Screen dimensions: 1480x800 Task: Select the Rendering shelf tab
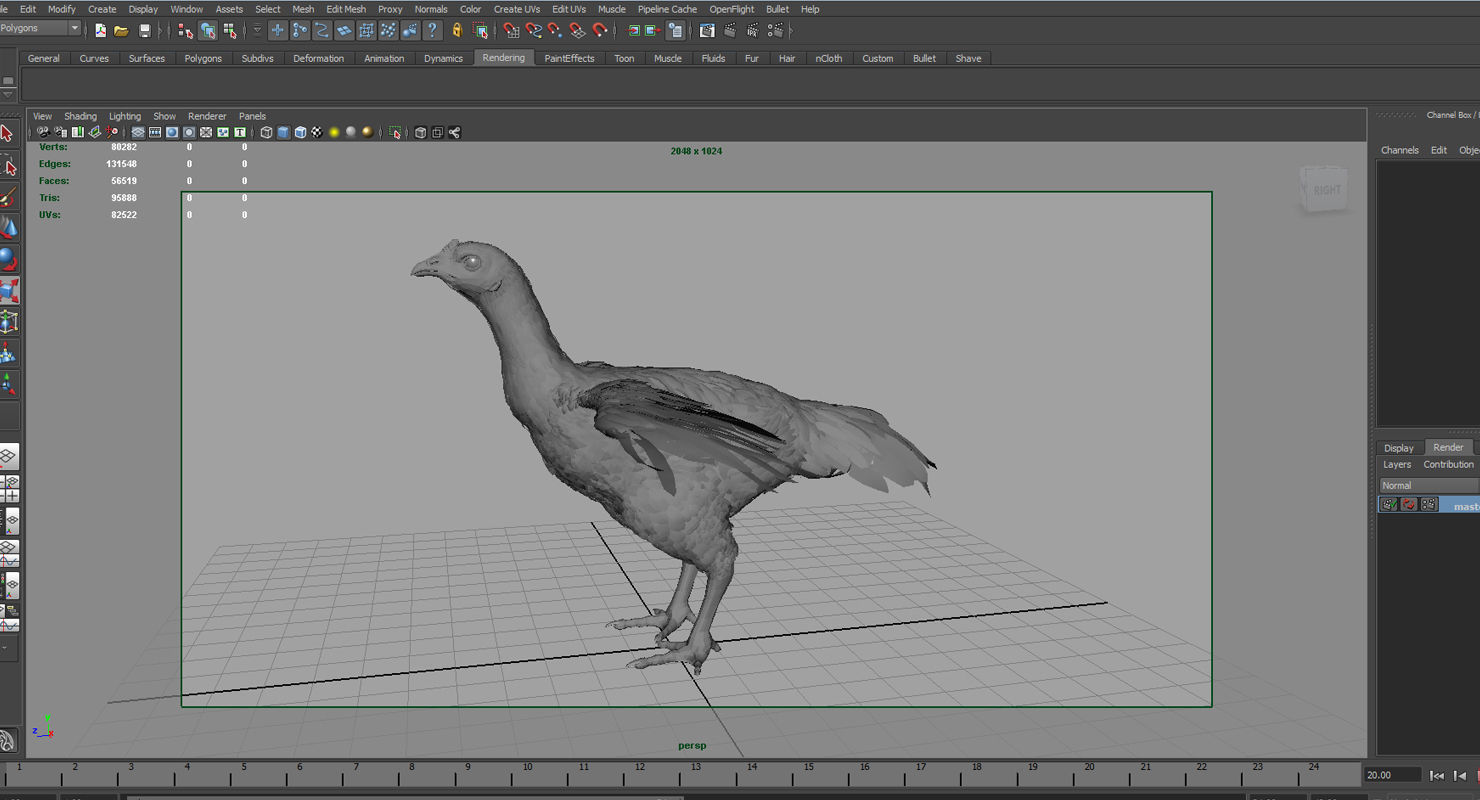pos(503,58)
